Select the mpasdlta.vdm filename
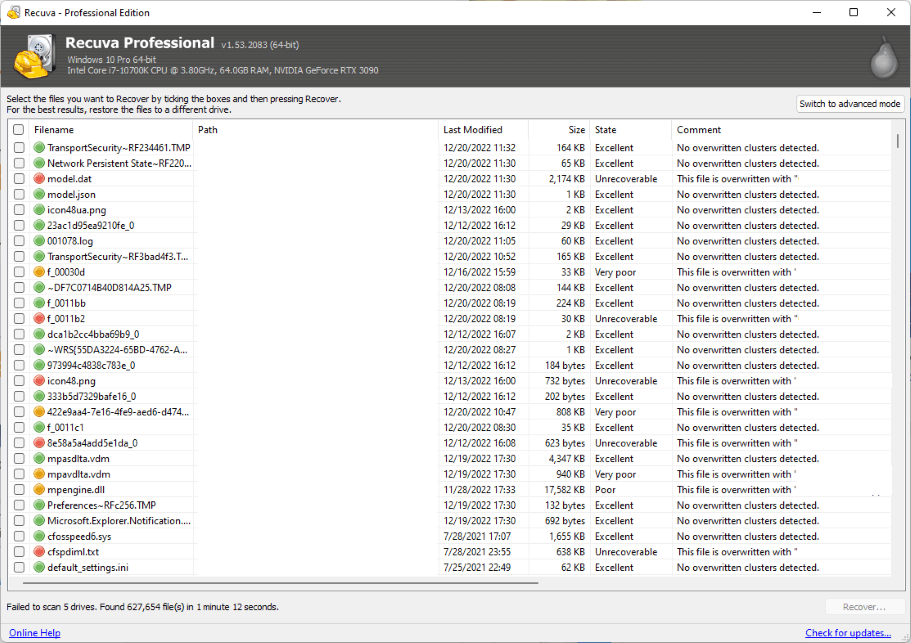Image resolution: width=911 pixels, height=643 pixels. [78, 458]
